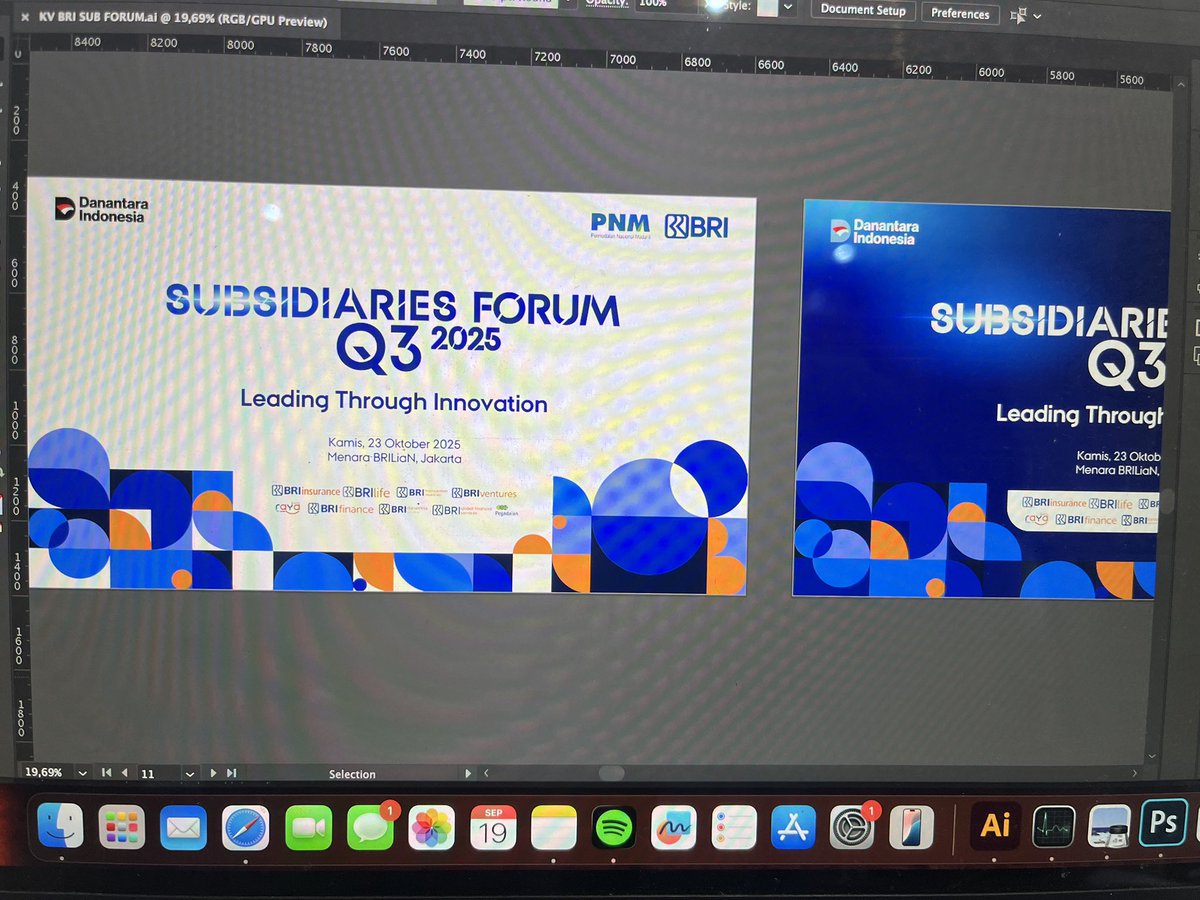This screenshot has width=1200, height=900.
Task: Open System Settings from the Dock
Action: [854, 828]
